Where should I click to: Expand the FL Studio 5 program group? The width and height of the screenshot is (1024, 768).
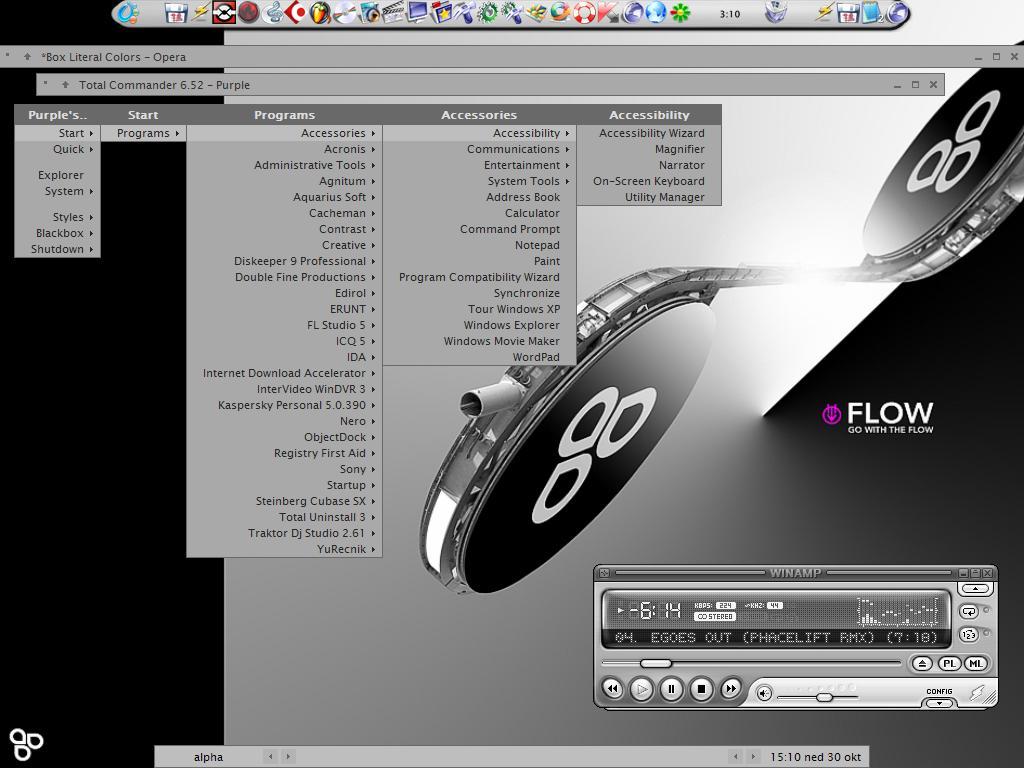tap(284, 325)
